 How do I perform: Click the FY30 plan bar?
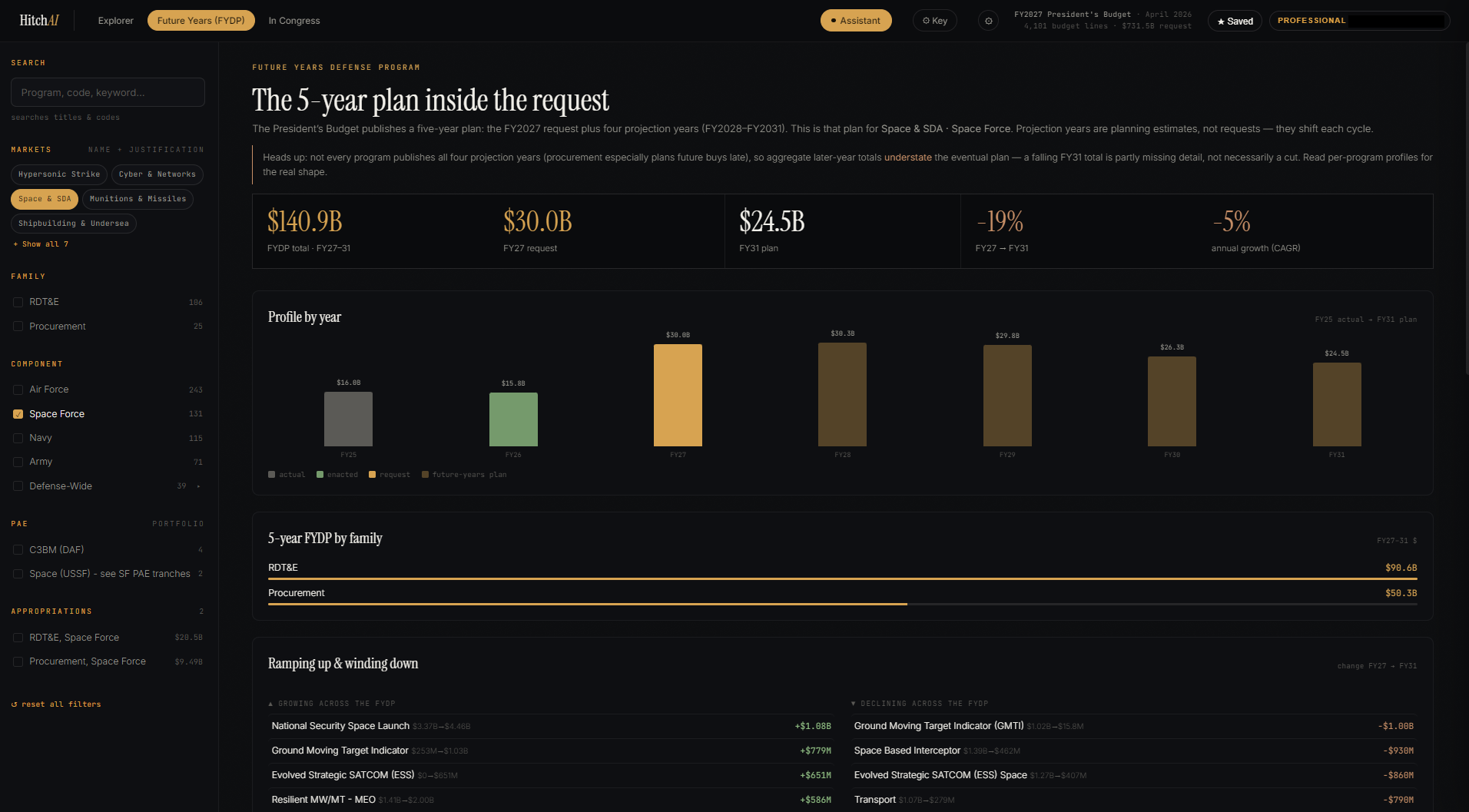pos(1172,401)
